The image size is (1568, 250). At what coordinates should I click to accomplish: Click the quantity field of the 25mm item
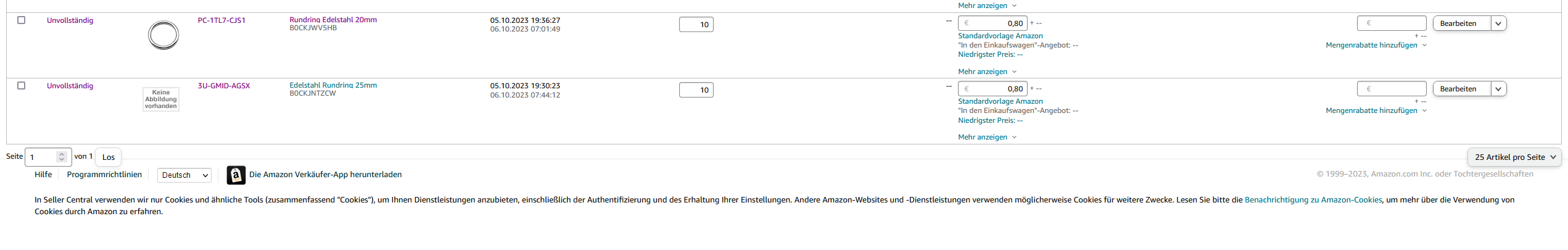696,90
